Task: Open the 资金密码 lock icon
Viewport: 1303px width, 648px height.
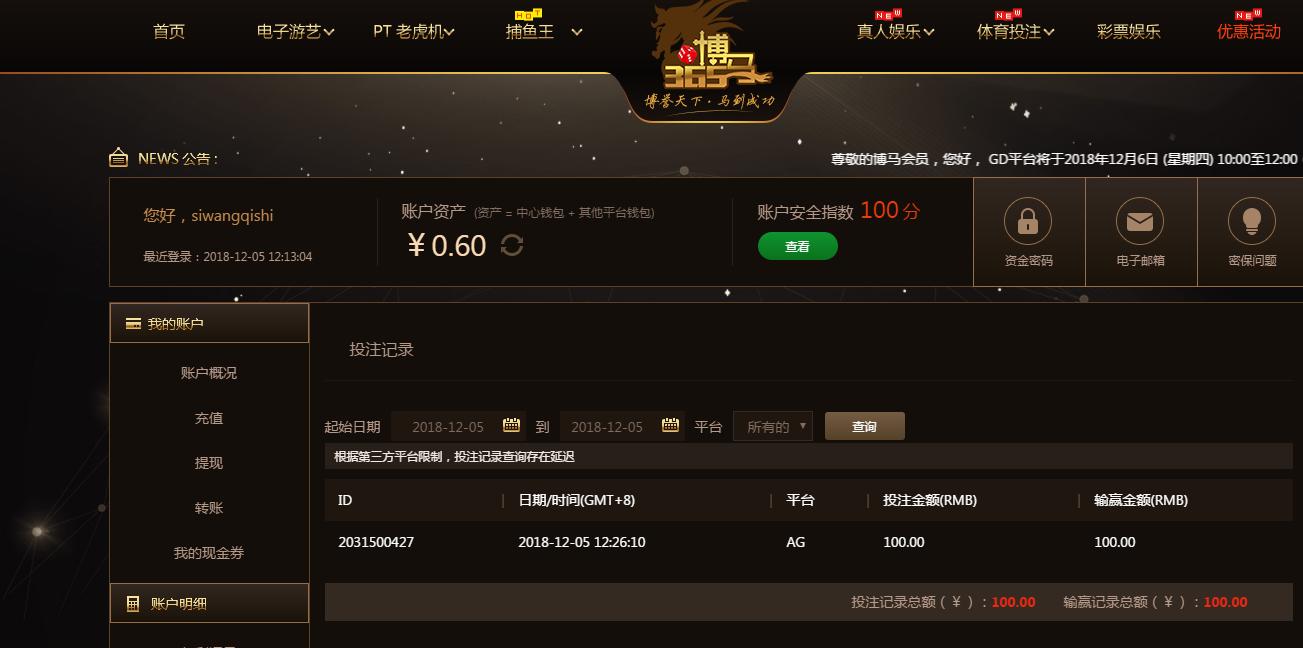Action: pyautogui.click(x=1028, y=221)
